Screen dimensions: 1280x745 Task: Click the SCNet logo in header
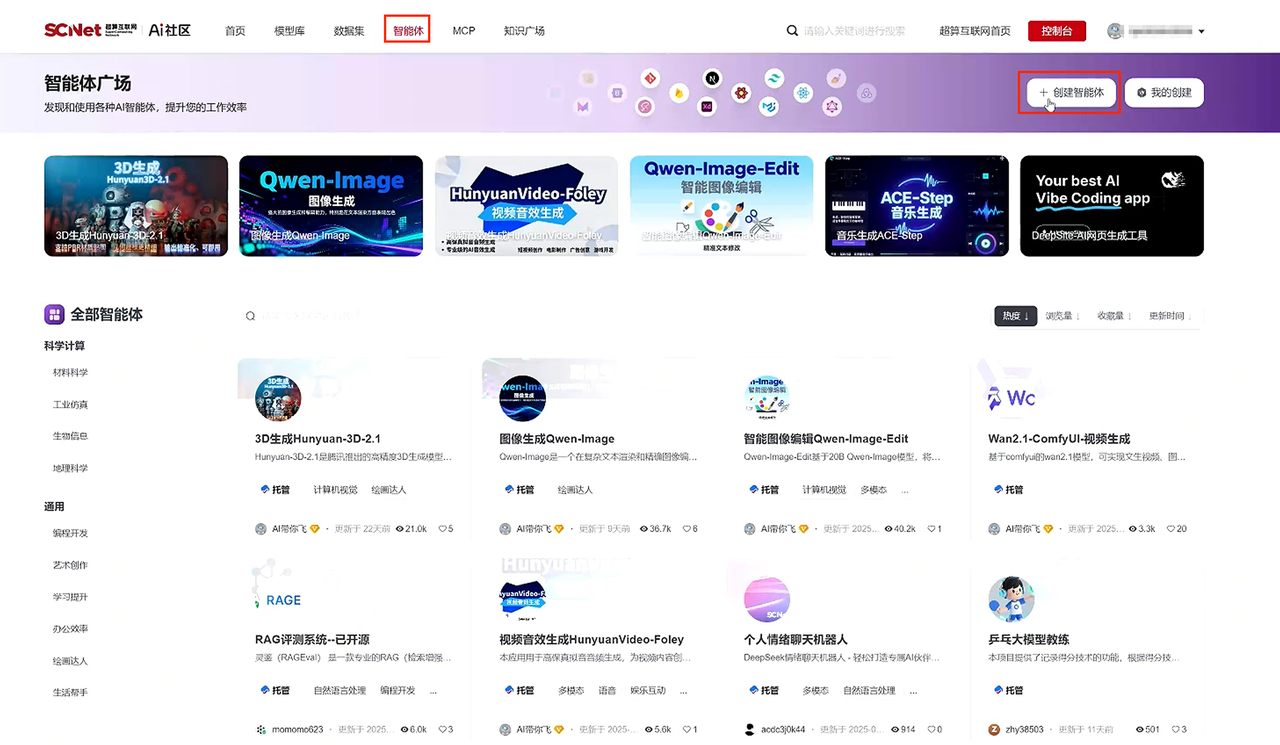click(88, 30)
